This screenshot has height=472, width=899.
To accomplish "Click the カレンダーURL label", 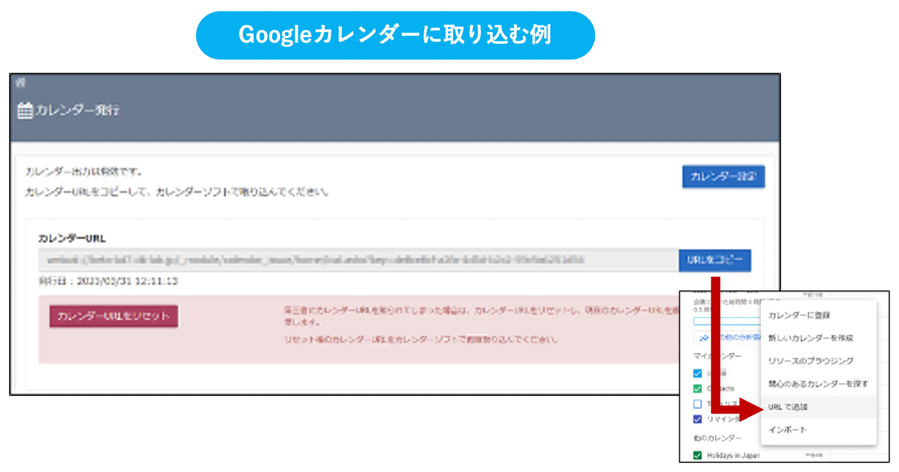I will [72, 239].
